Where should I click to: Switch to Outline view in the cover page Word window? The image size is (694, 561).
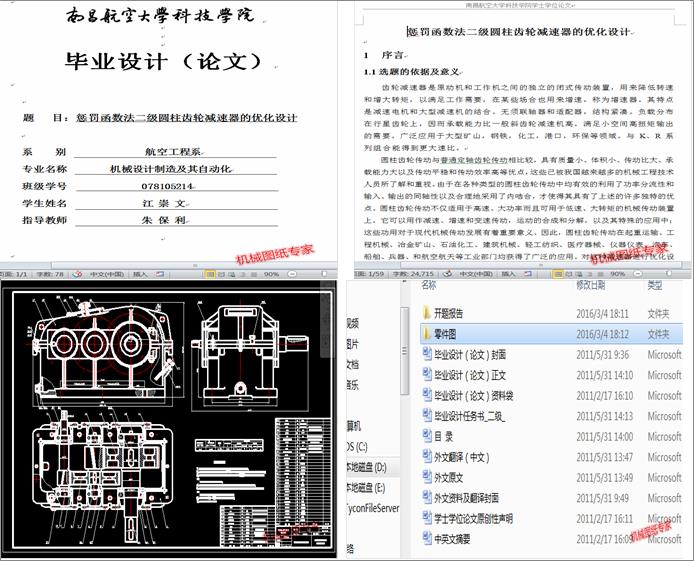pos(243,274)
